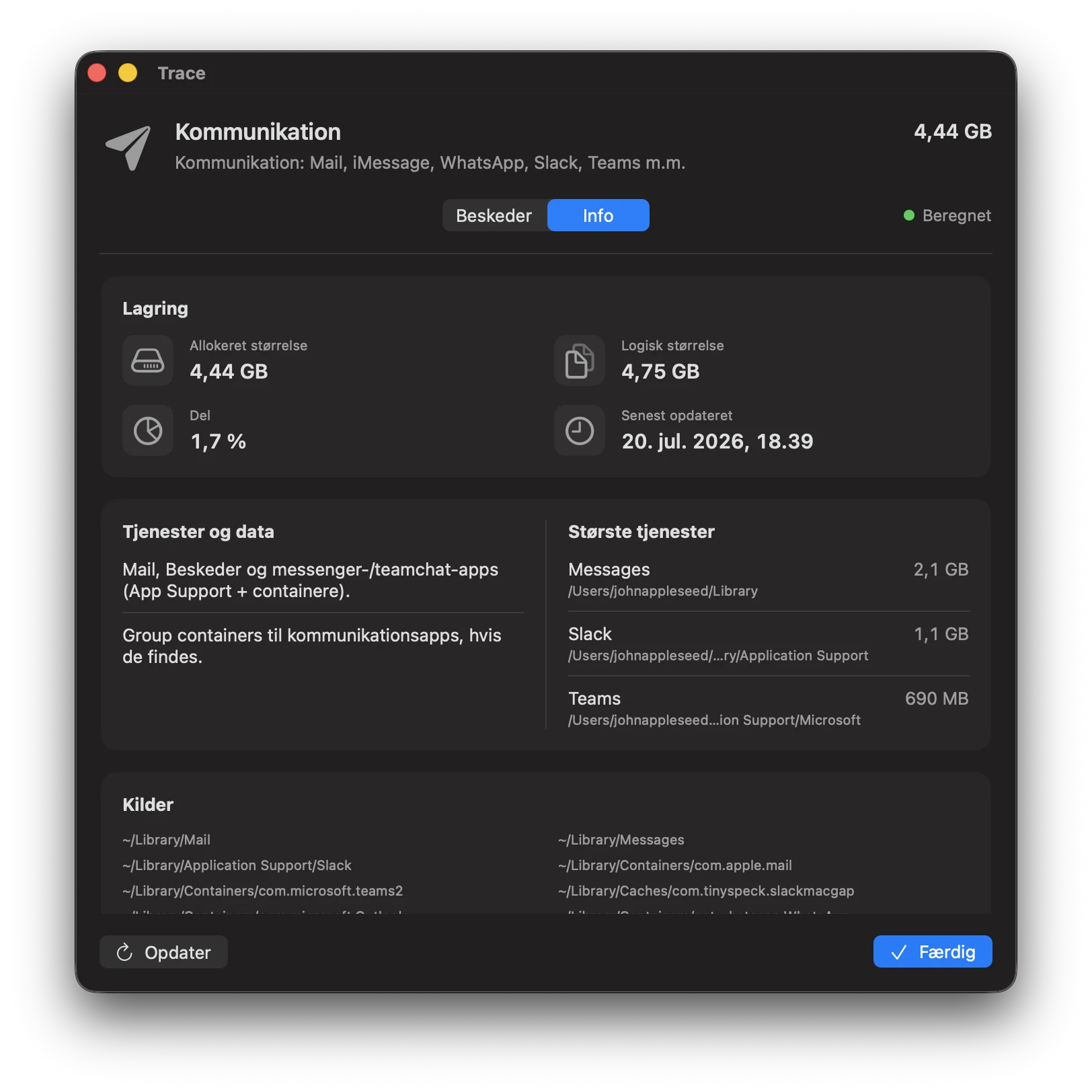Viewport: 1092px width, 1092px height.
Task: Select the Slack service row
Action: click(769, 644)
